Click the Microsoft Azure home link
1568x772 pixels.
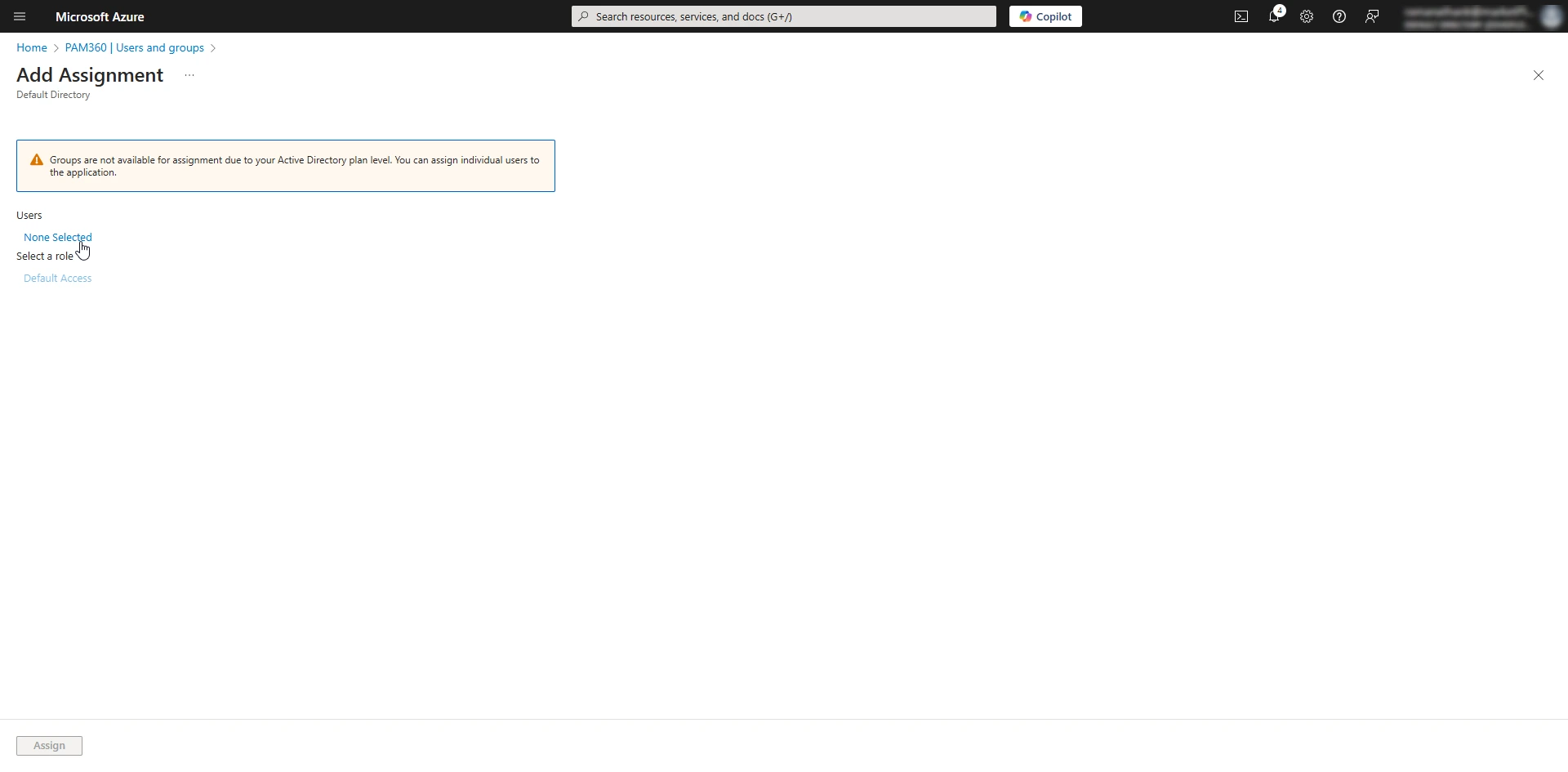(x=100, y=16)
